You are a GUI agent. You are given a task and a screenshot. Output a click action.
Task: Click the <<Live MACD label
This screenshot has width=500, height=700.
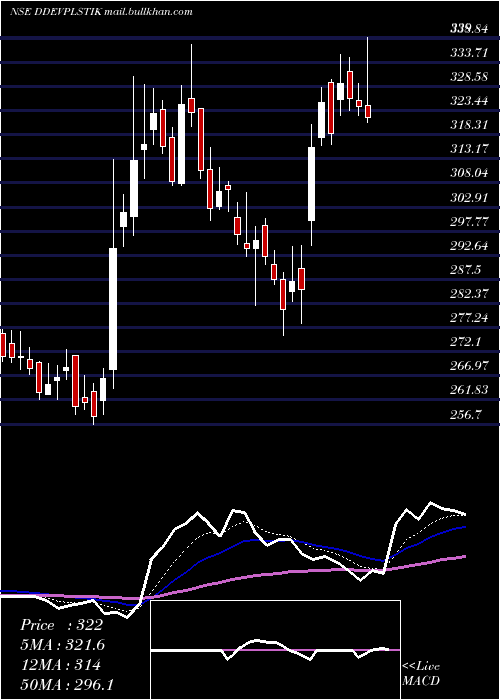tap(421, 674)
